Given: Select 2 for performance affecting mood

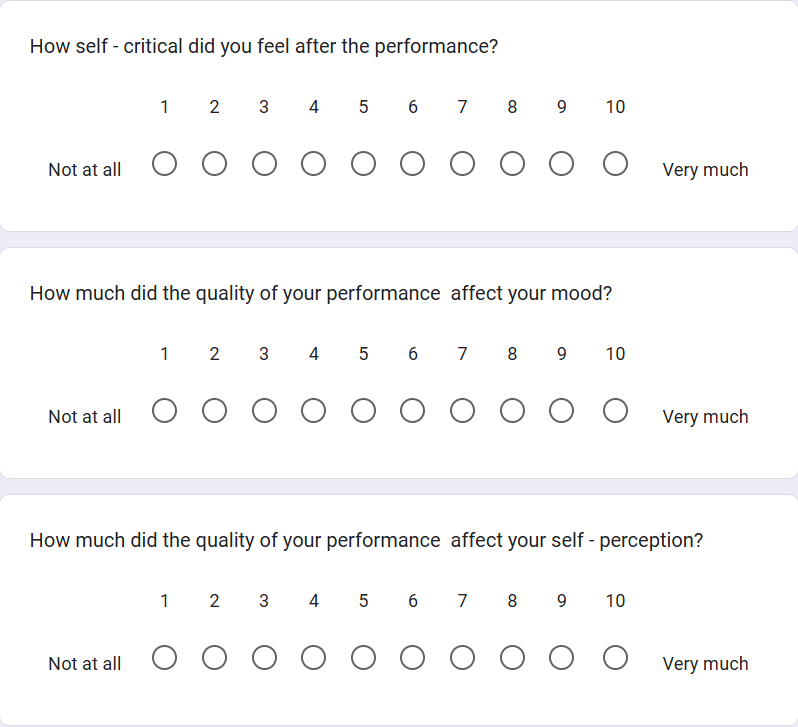Looking at the screenshot, I should 215,410.
